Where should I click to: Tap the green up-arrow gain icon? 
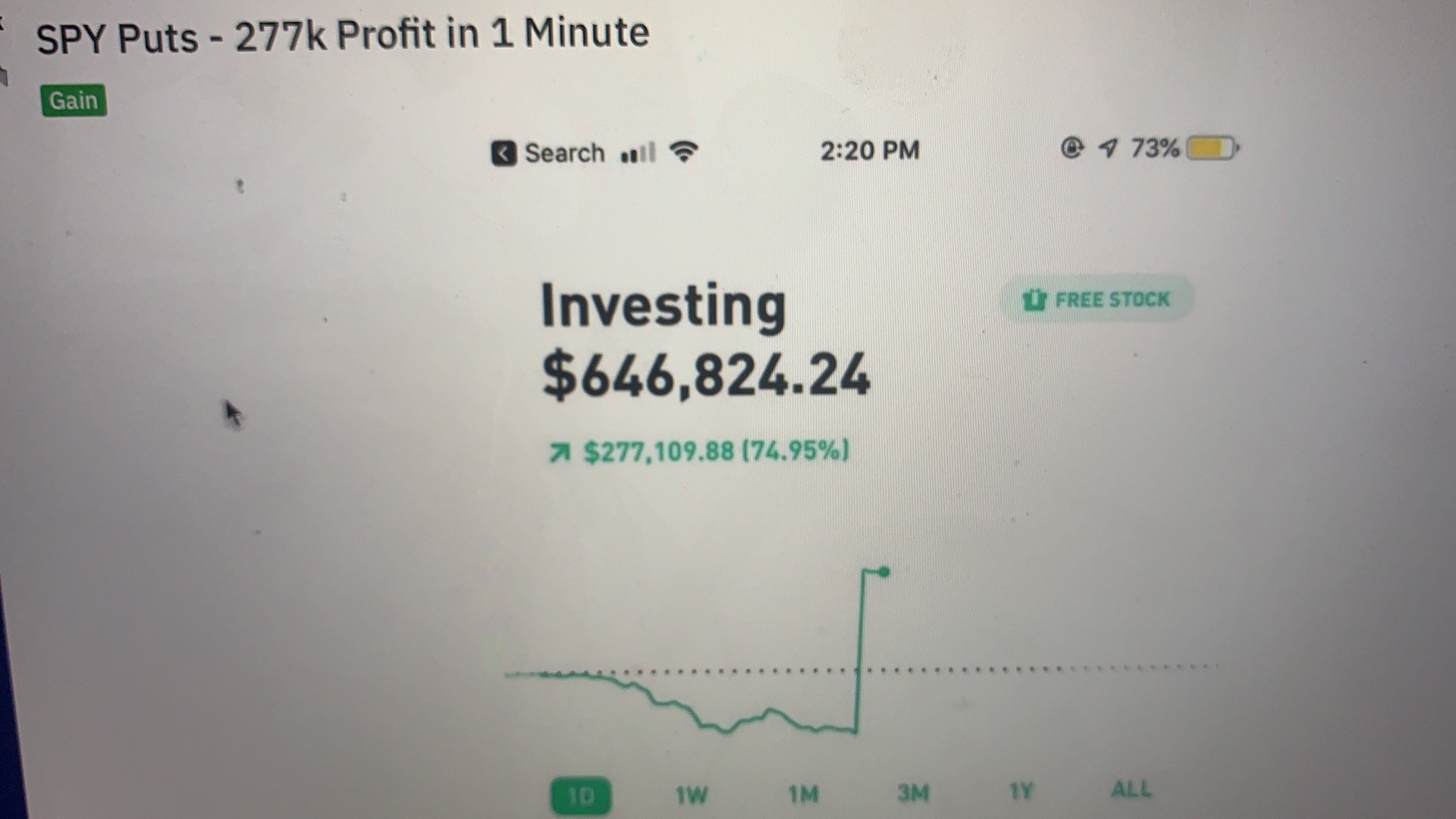pyautogui.click(x=559, y=453)
